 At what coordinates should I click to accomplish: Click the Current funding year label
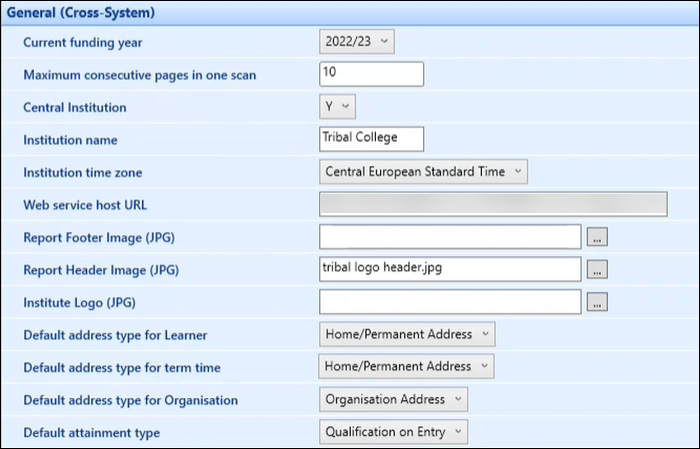point(83,42)
